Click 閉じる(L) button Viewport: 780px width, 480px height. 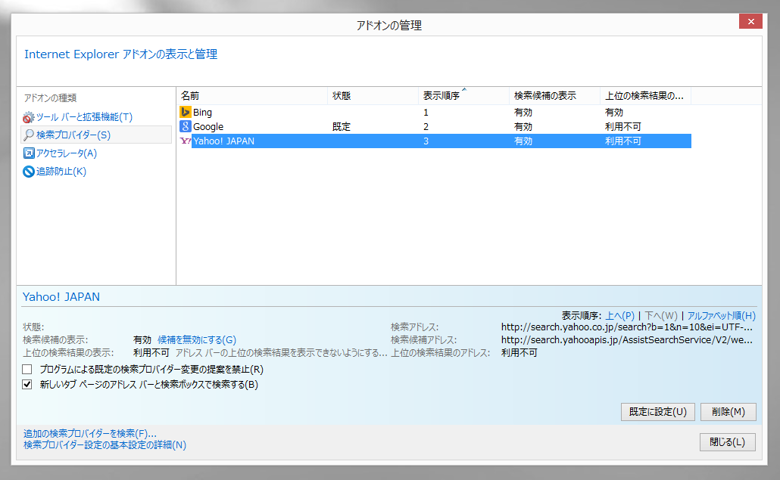pyautogui.click(x=727, y=442)
